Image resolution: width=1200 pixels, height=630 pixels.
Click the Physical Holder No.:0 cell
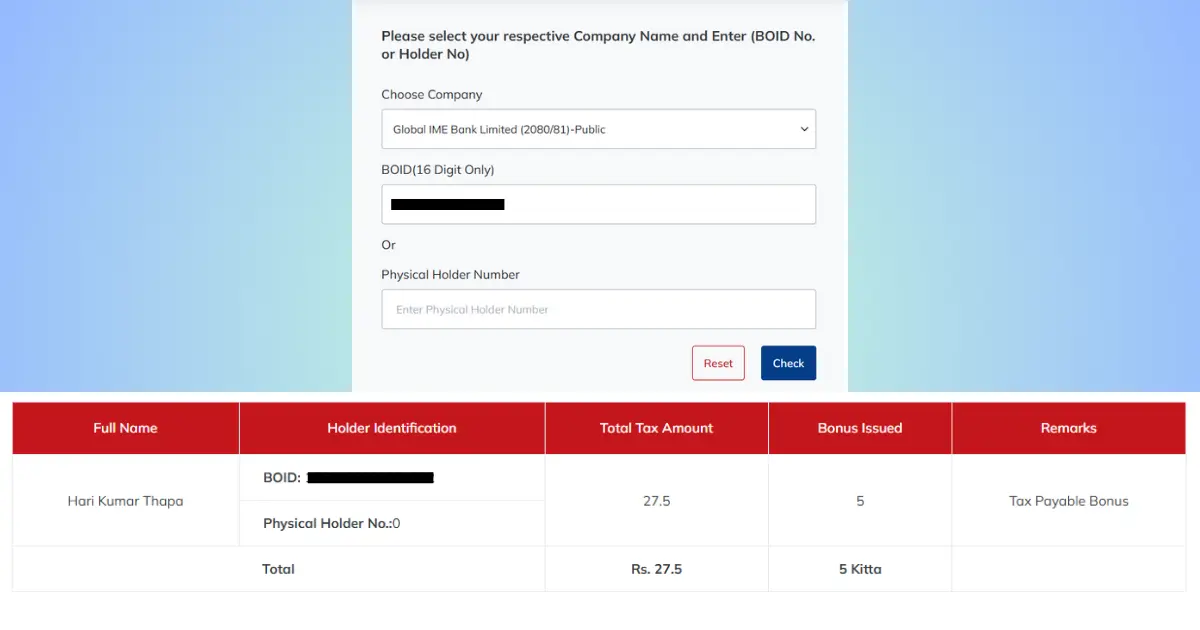[x=330, y=523]
